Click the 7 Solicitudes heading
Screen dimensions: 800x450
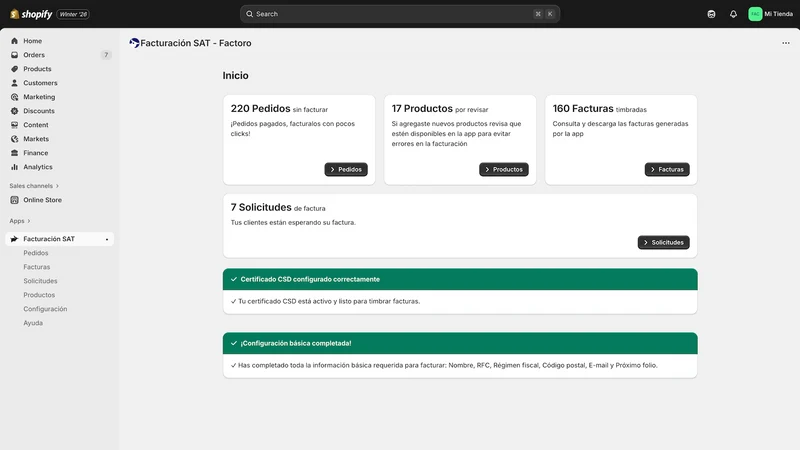coord(261,207)
